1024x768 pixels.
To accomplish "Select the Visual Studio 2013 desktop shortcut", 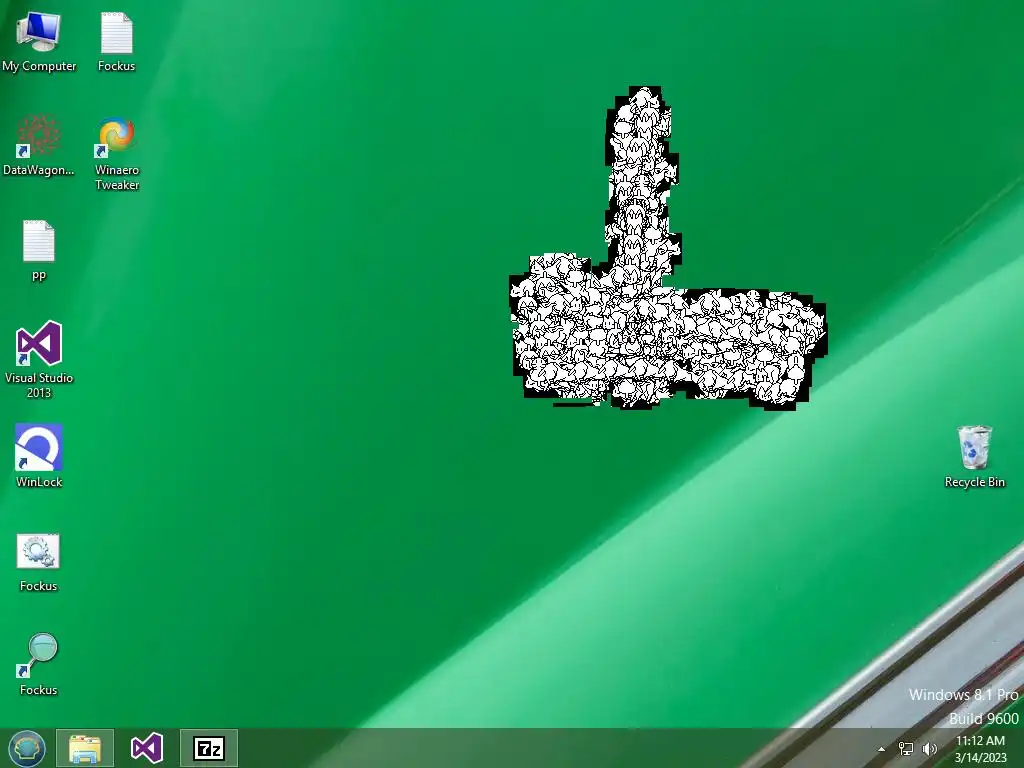I will pyautogui.click(x=39, y=359).
